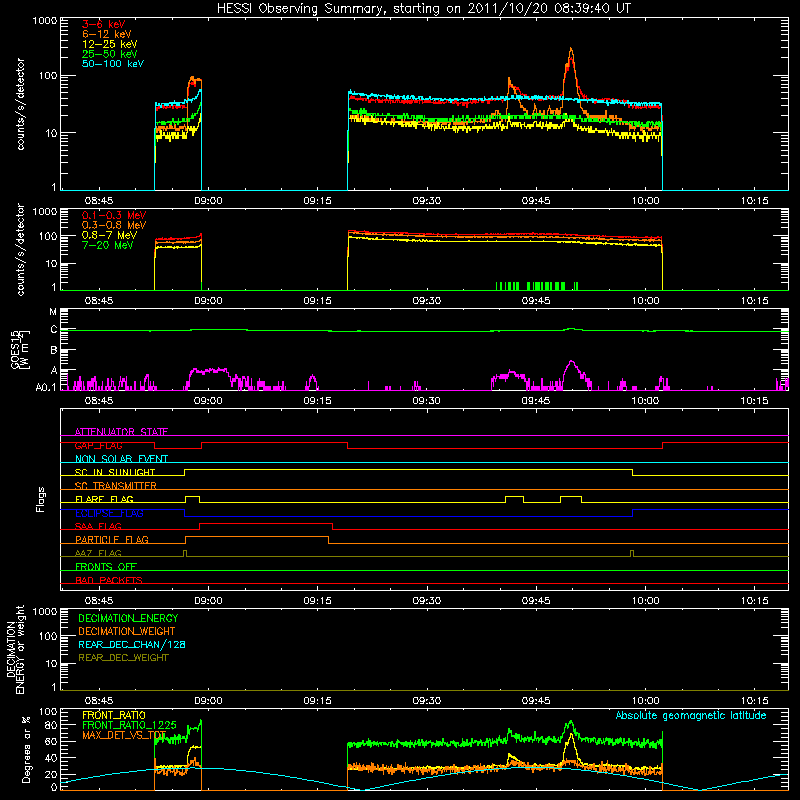
Task: Select the GAP_FLAG label
Action: (98, 445)
